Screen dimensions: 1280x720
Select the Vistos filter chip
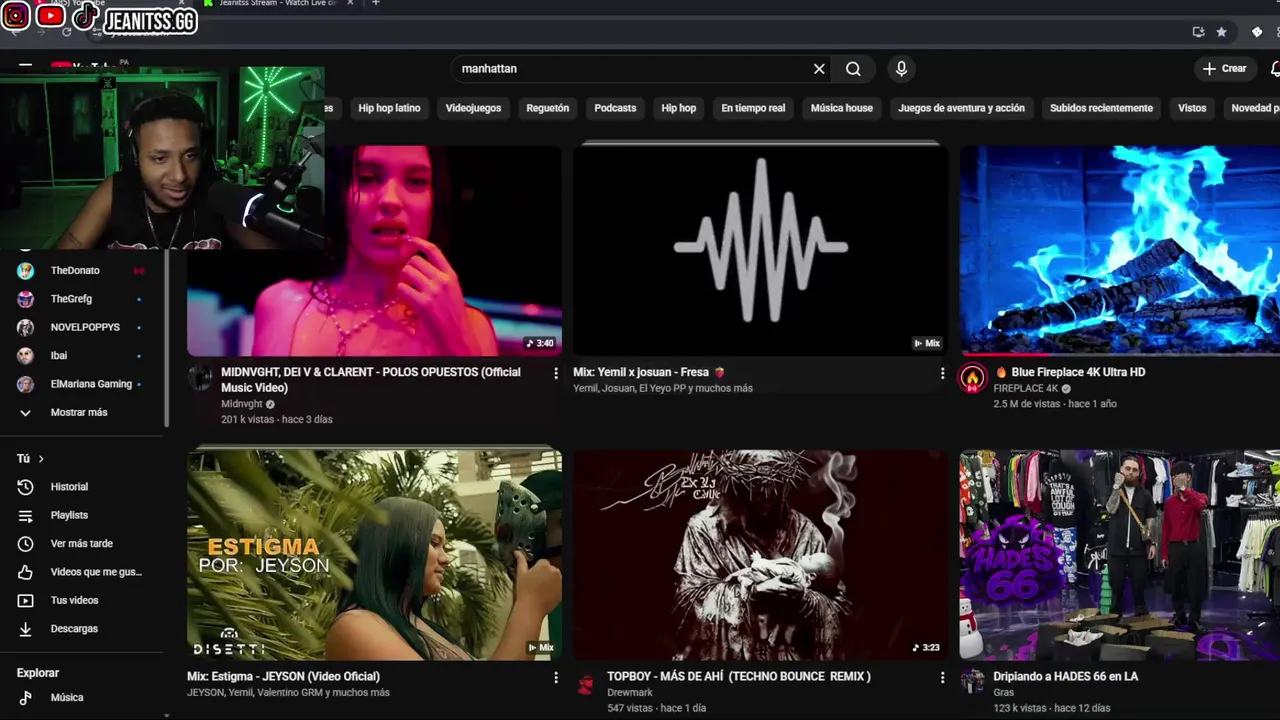pos(1192,108)
